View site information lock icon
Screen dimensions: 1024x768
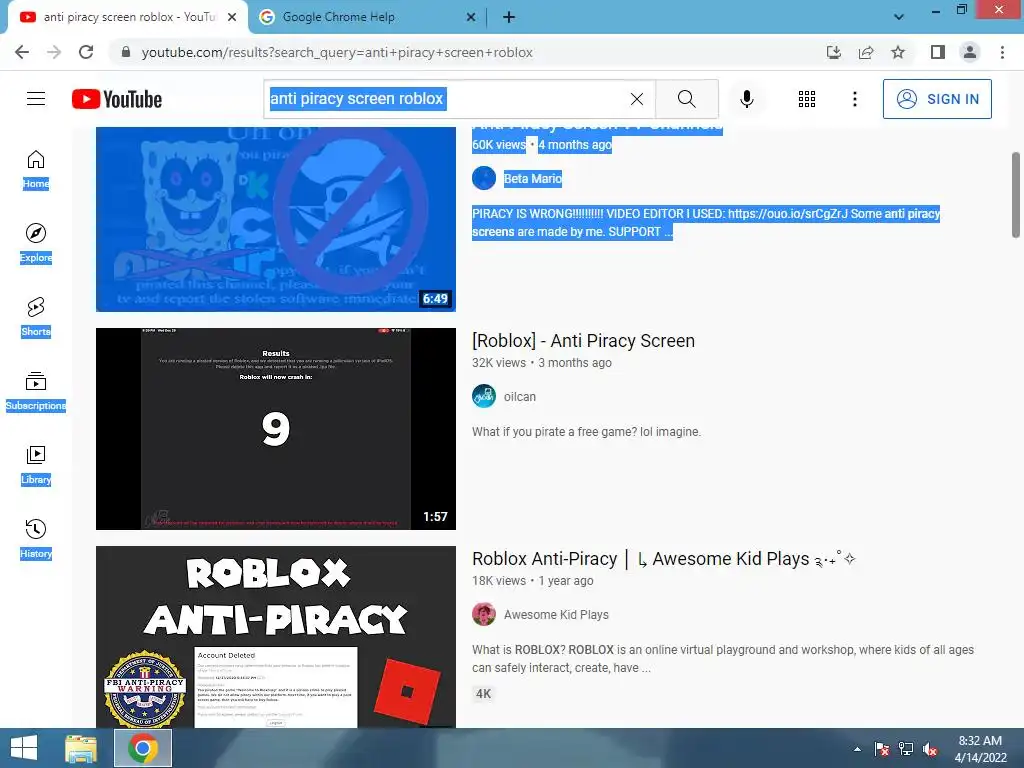click(x=126, y=52)
